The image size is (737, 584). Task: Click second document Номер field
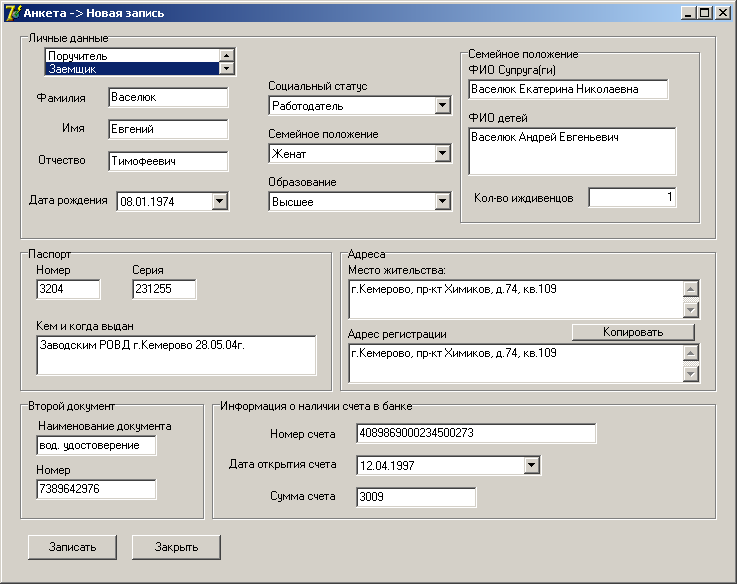(x=96, y=489)
